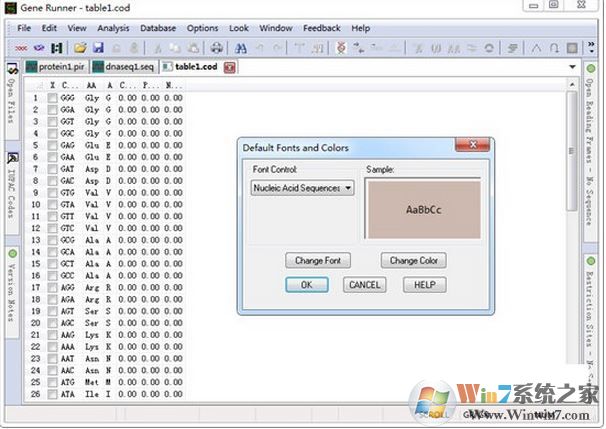Open the Look menu
The height and width of the screenshot is (429, 606).
[x=239, y=28]
